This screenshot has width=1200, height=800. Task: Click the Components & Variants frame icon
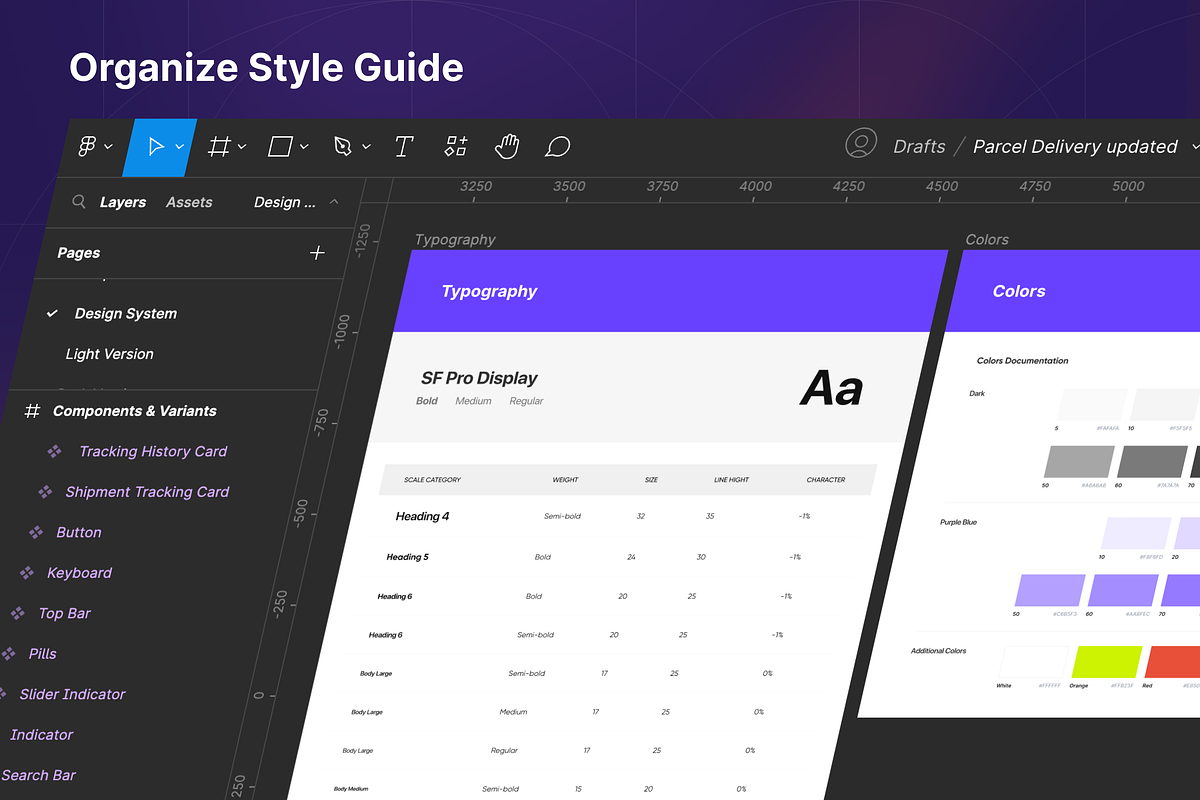(32, 411)
